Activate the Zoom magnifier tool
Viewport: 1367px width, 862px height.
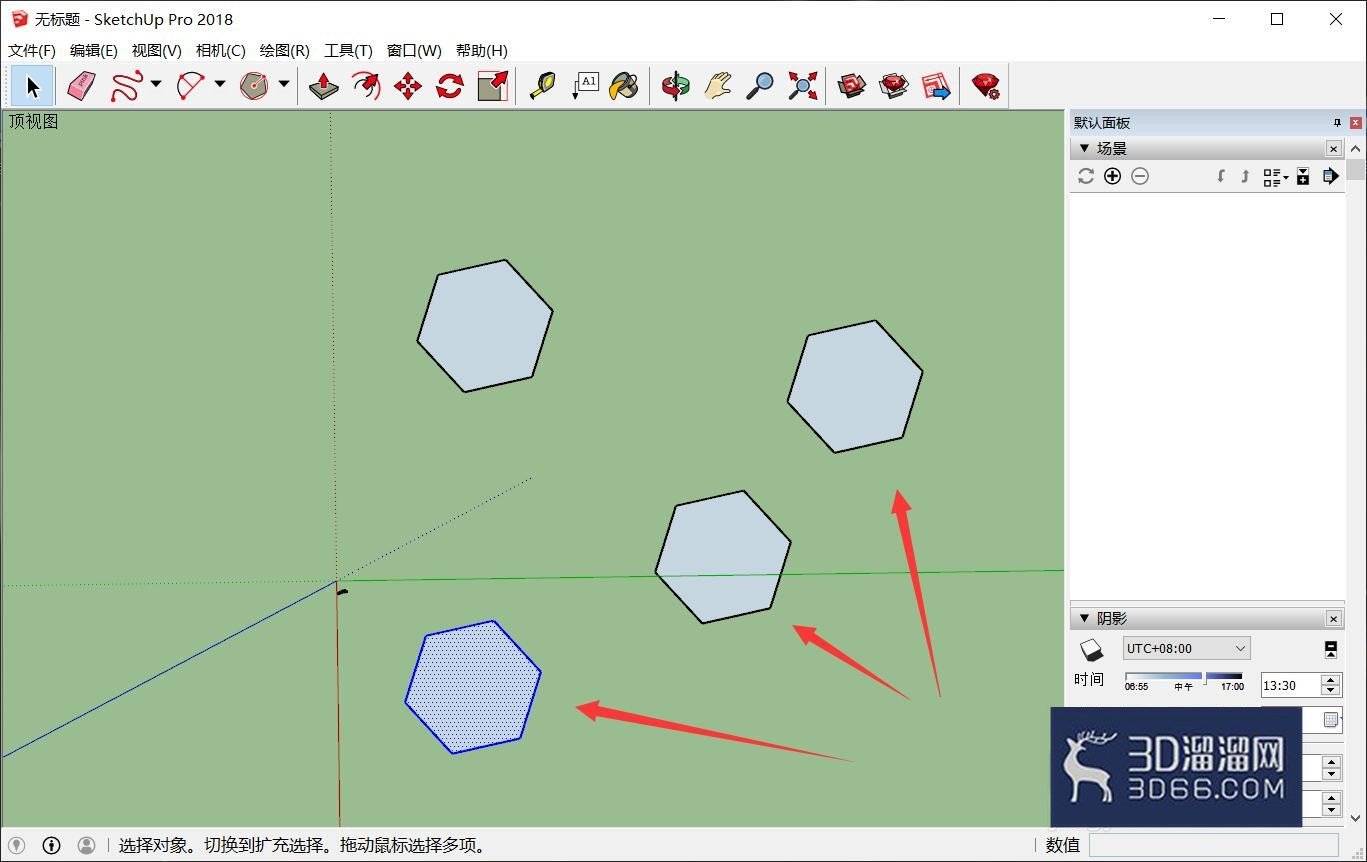coord(760,86)
